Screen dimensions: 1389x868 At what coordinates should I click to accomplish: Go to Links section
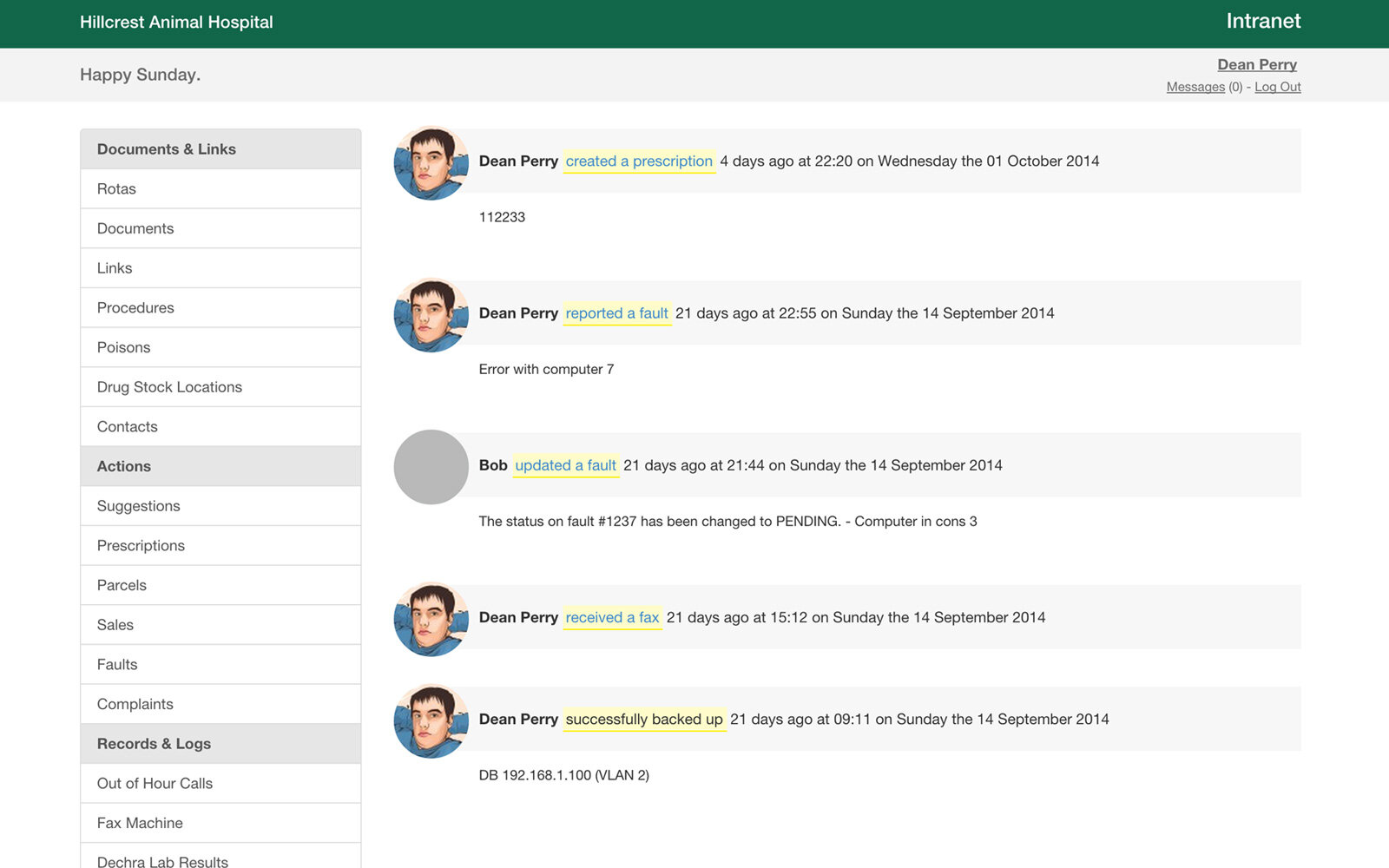coord(221,268)
